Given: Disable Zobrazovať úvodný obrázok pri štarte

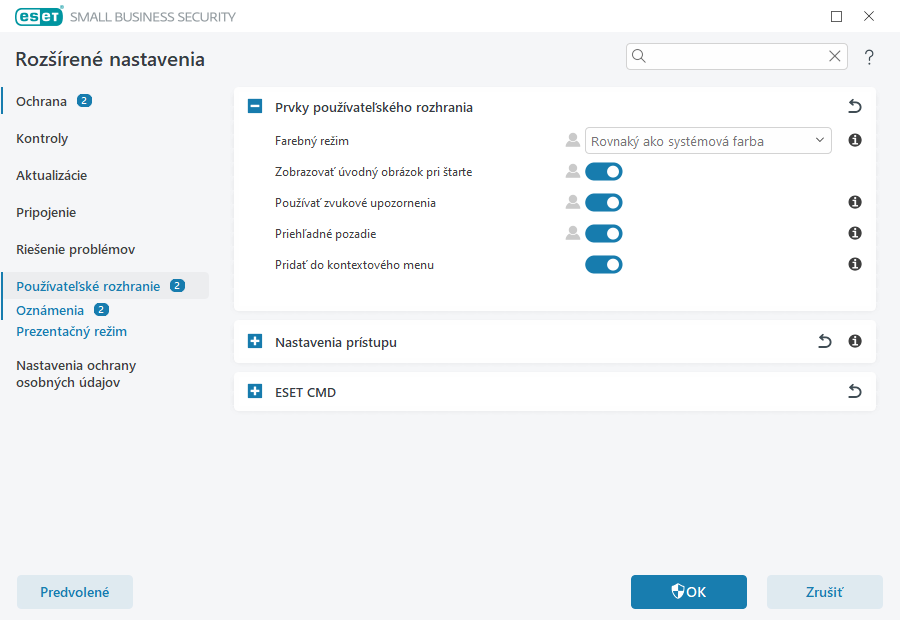Looking at the screenshot, I should tap(604, 172).
